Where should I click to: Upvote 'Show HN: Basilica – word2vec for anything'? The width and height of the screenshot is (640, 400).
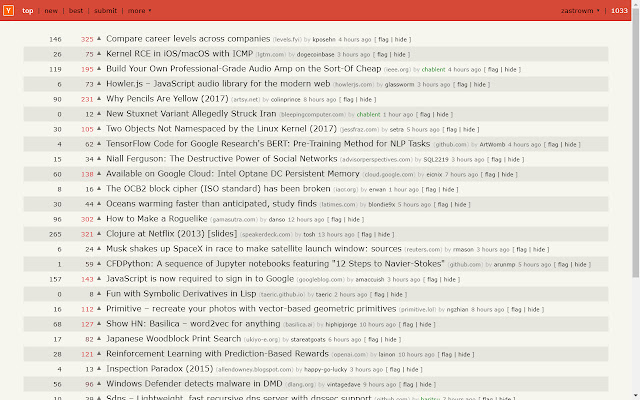(x=99, y=323)
